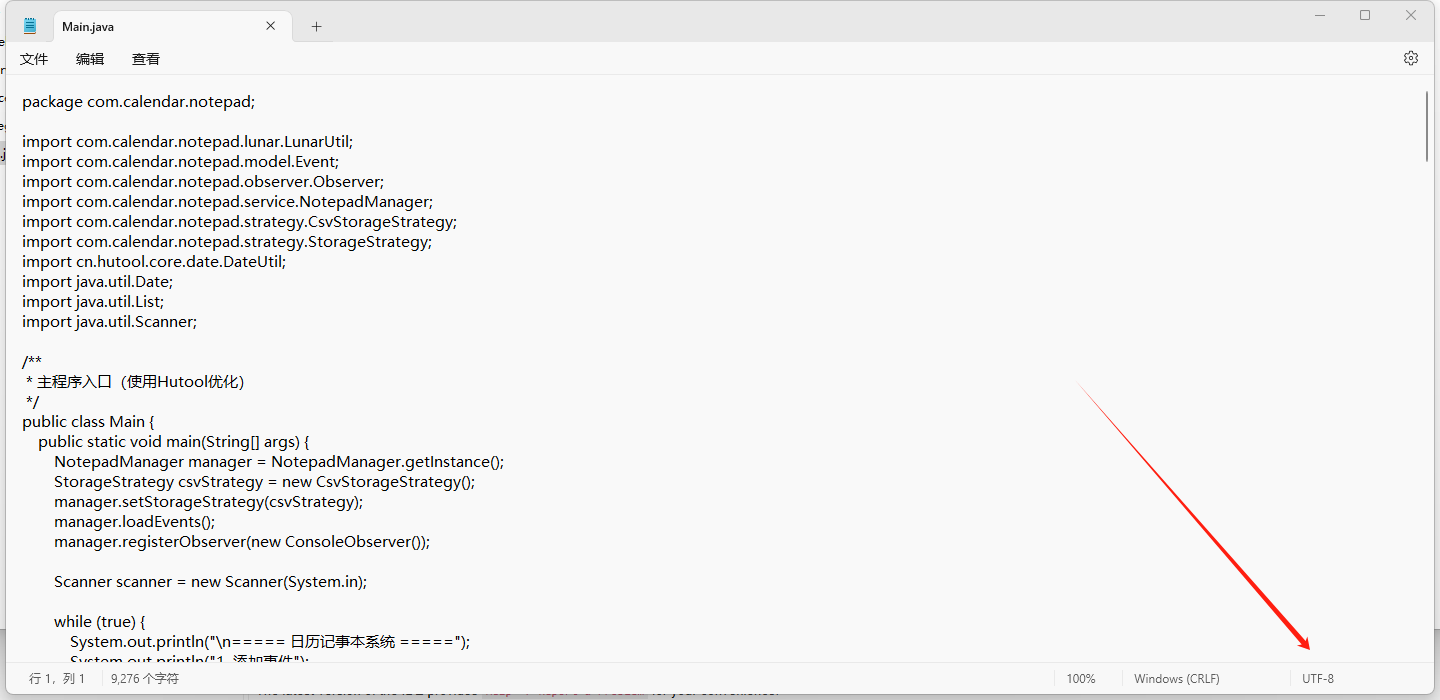
Task: Click the 行 1，列 1 position indicator
Action: point(58,679)
